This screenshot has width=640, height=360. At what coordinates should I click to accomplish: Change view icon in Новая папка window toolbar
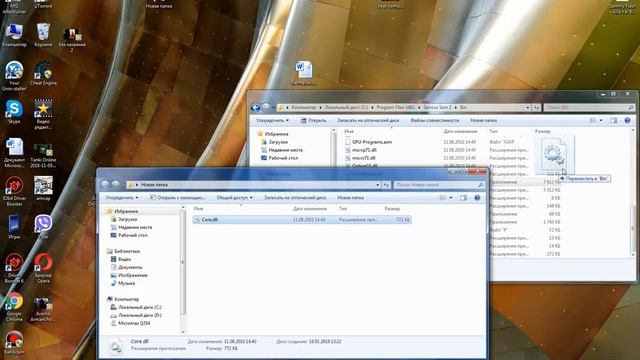tap(442, 198)
